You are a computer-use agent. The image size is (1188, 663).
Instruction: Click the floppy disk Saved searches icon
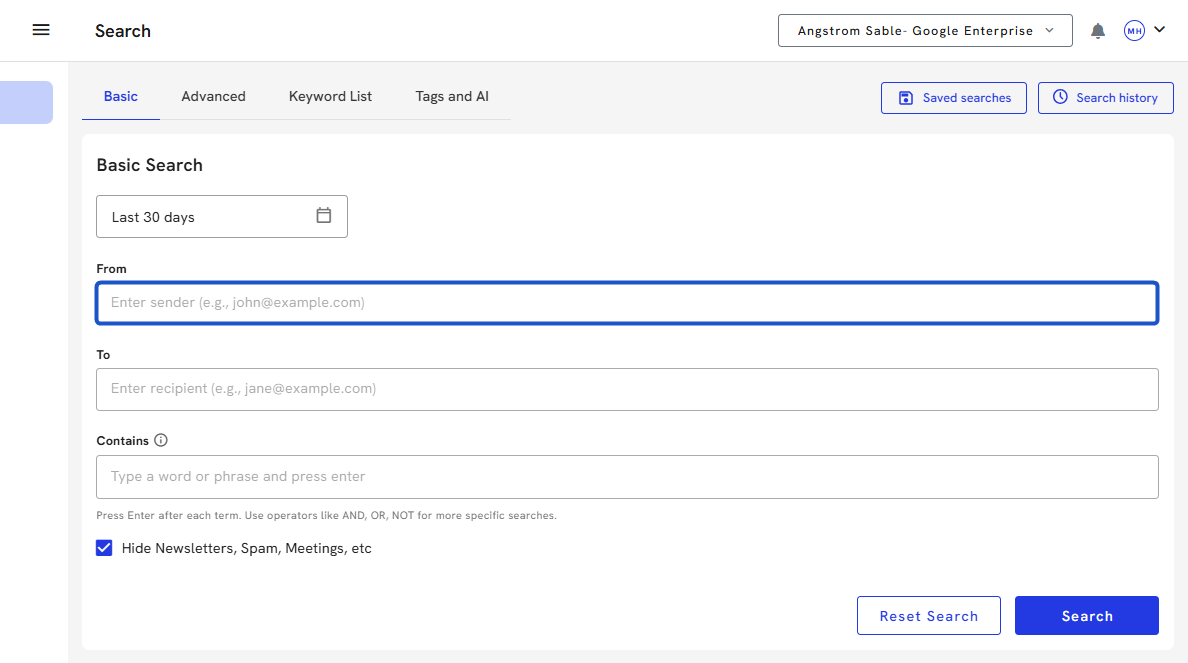[x=906, y=98]
